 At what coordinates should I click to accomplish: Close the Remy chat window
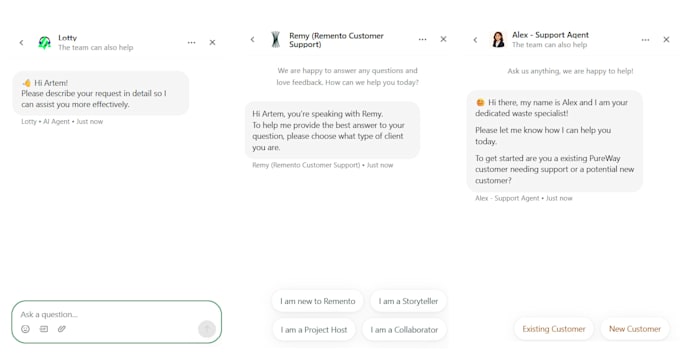[443, 39]
